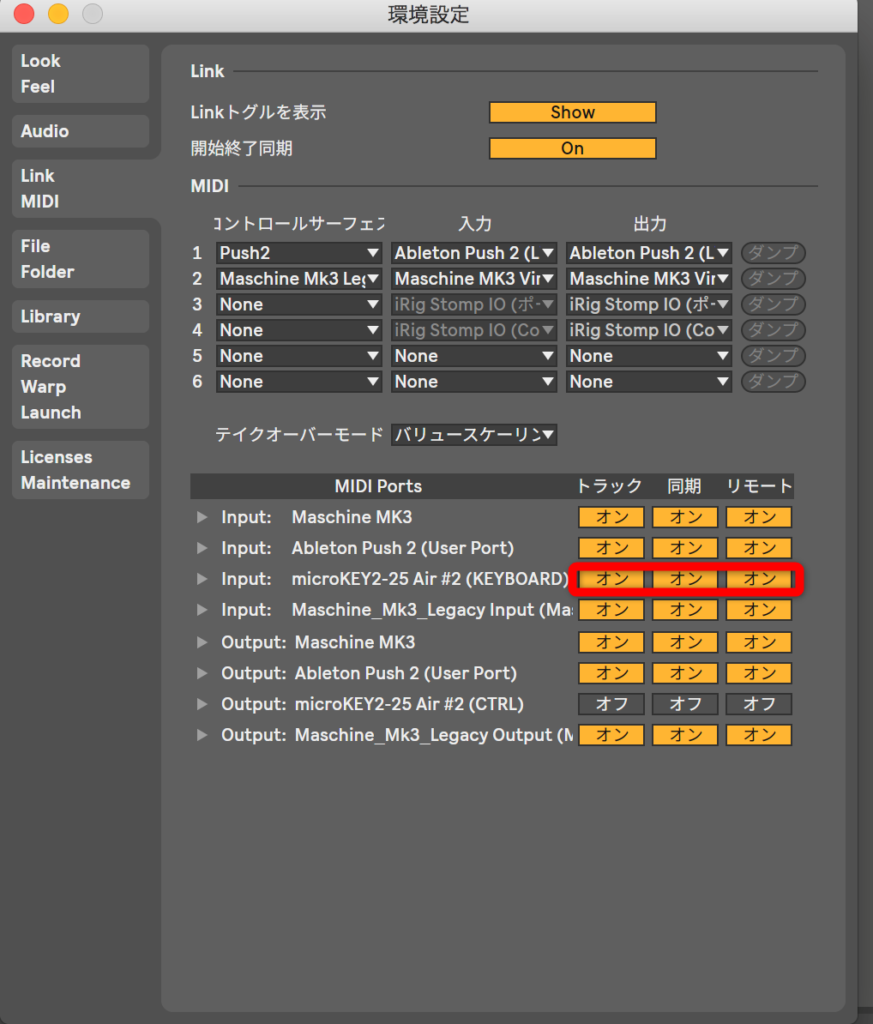
Task: Expand the Output Maschine MK3 port triangle
Action: [x=202, y=642]
